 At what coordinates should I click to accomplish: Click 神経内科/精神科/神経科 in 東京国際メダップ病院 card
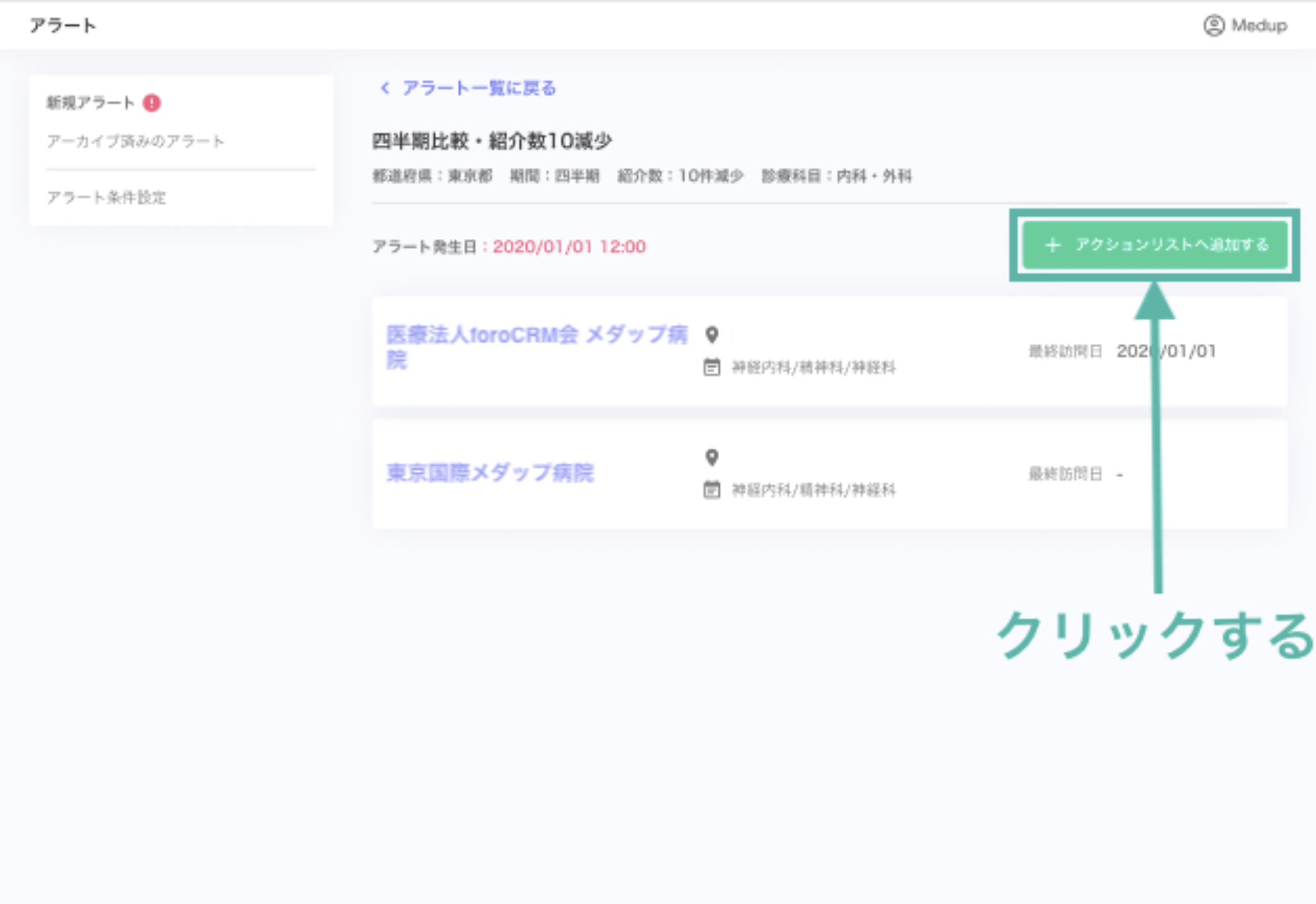[814, 490]
